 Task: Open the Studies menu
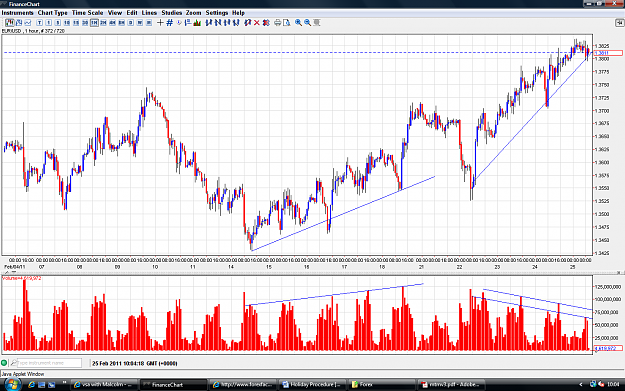tap(171, 13)
